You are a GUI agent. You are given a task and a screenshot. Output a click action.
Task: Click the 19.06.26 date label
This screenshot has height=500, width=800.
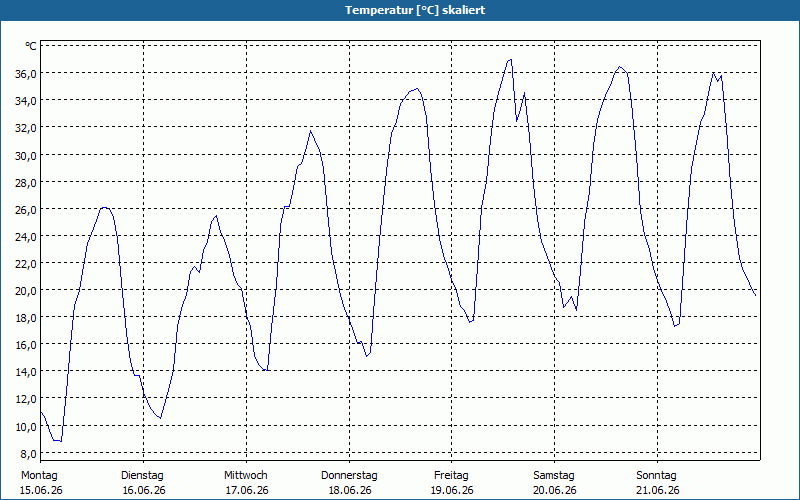pyautogui.click(x=452, y=490)
